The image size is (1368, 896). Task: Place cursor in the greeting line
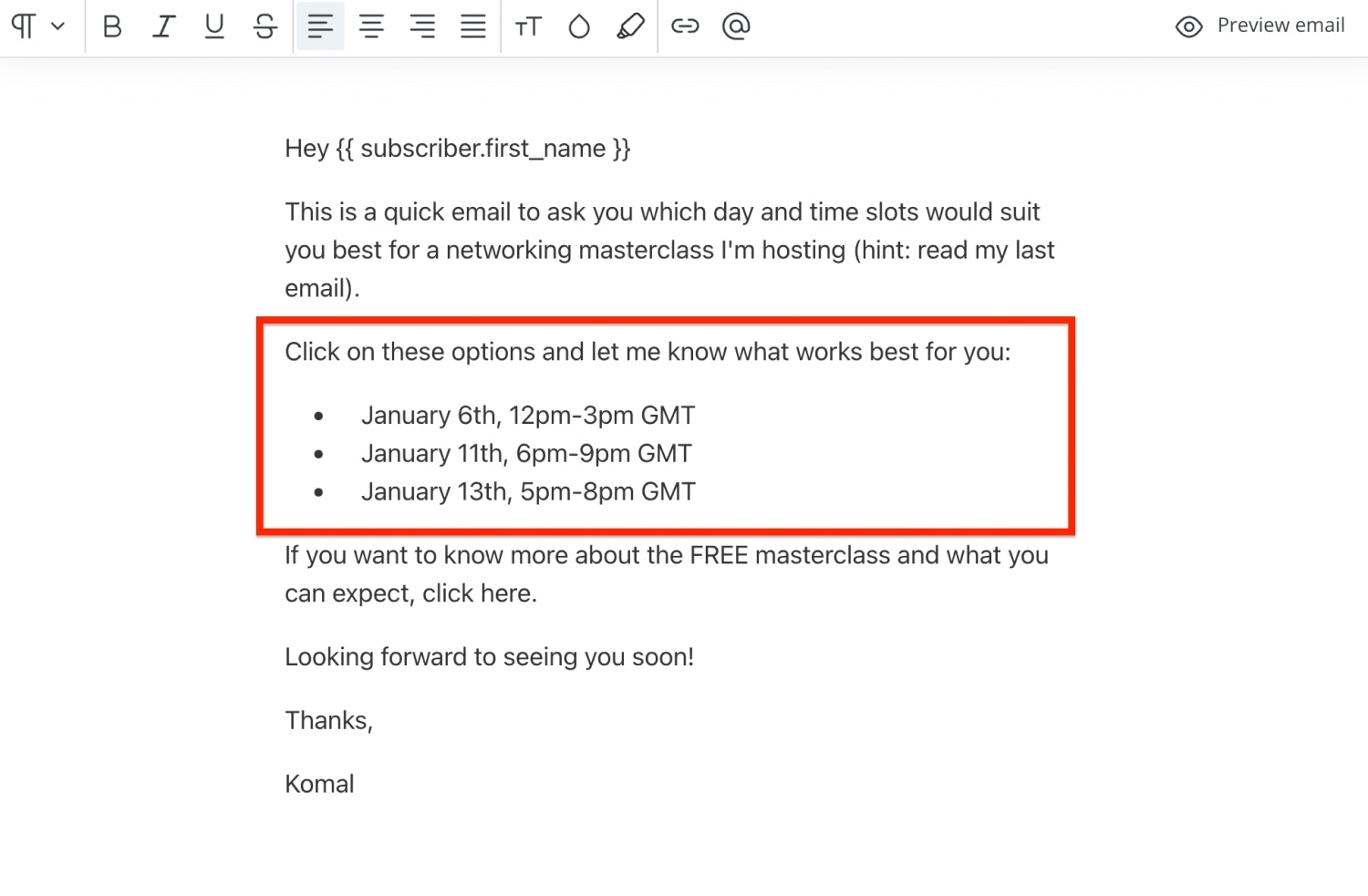[x=457, y=149]
